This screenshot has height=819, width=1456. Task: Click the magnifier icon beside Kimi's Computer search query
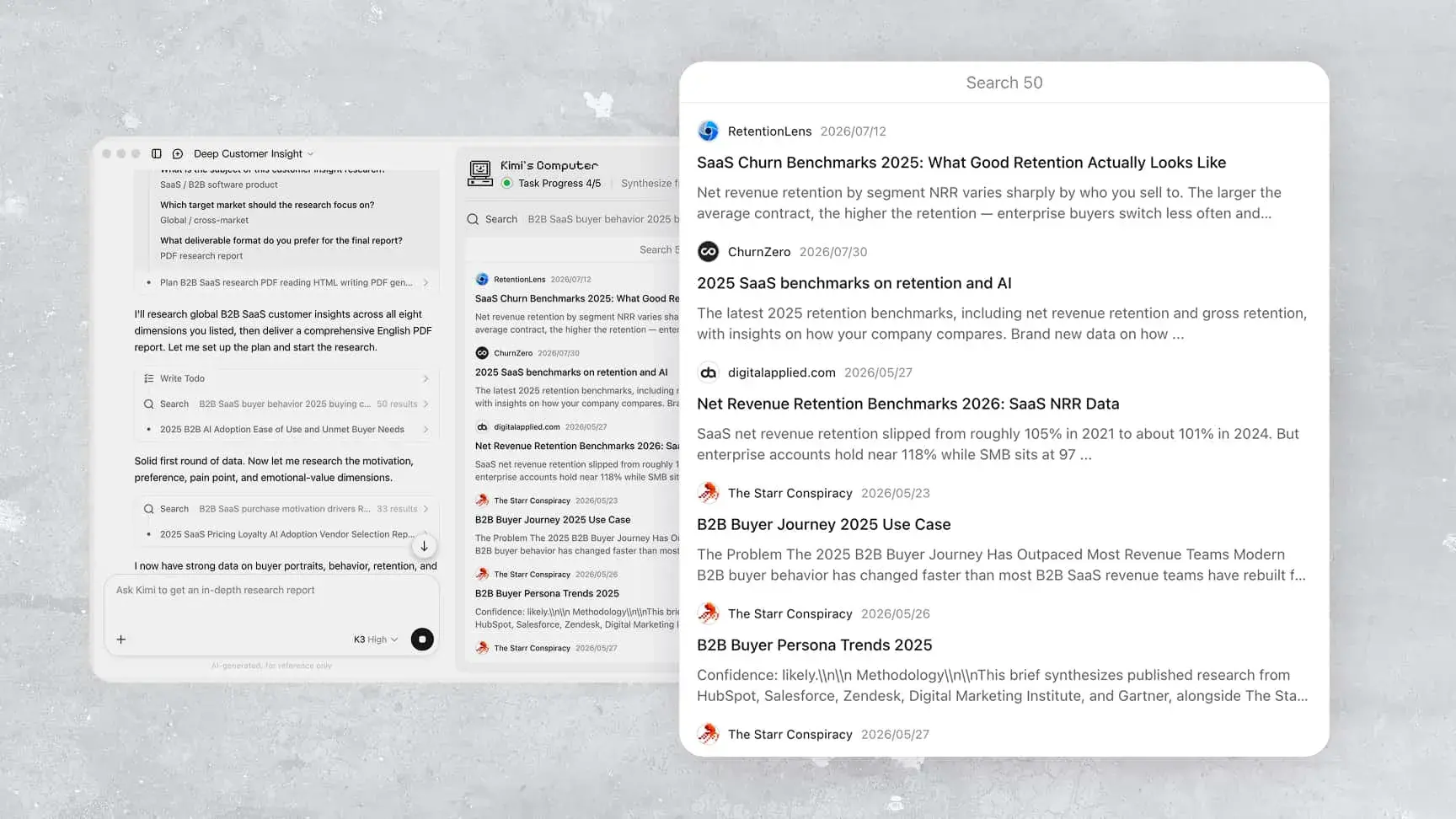[473, 219]
